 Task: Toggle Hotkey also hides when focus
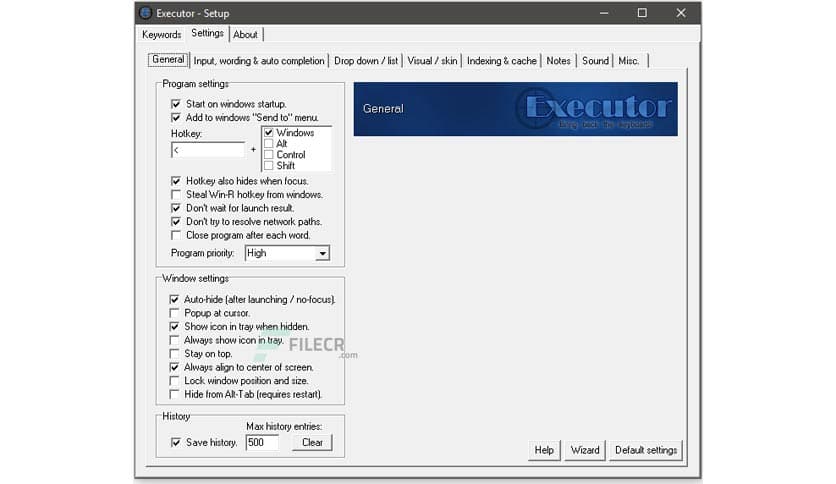(x=176, y=181)
